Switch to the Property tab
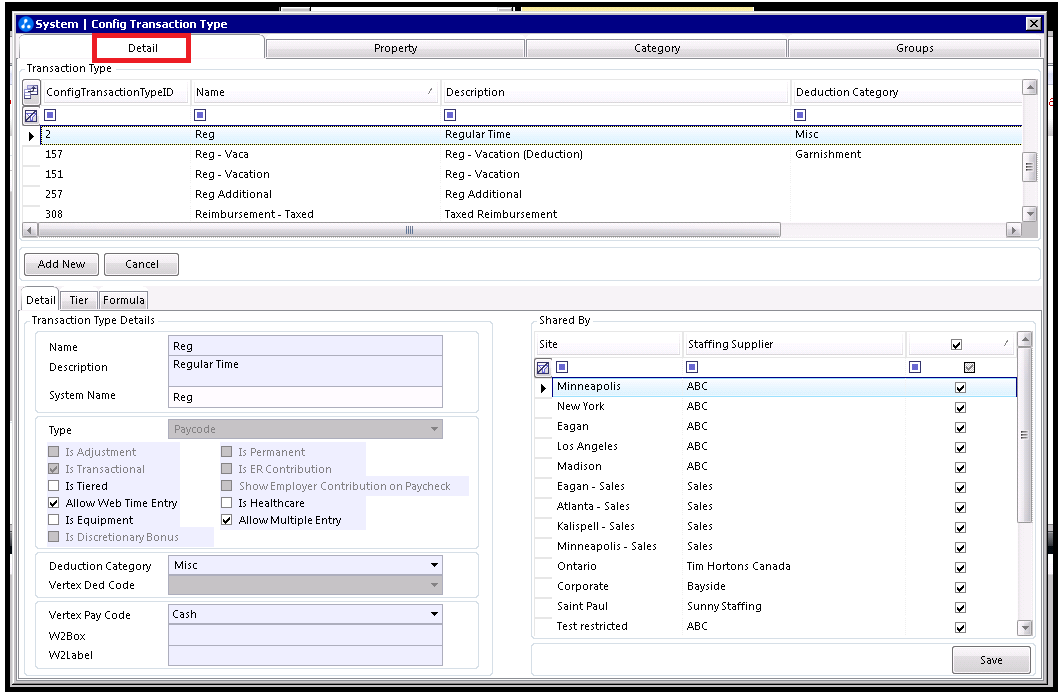Image resolution: width=1064 pixels, height=695 pixels. pyautogui.click(x=396, y=48)
